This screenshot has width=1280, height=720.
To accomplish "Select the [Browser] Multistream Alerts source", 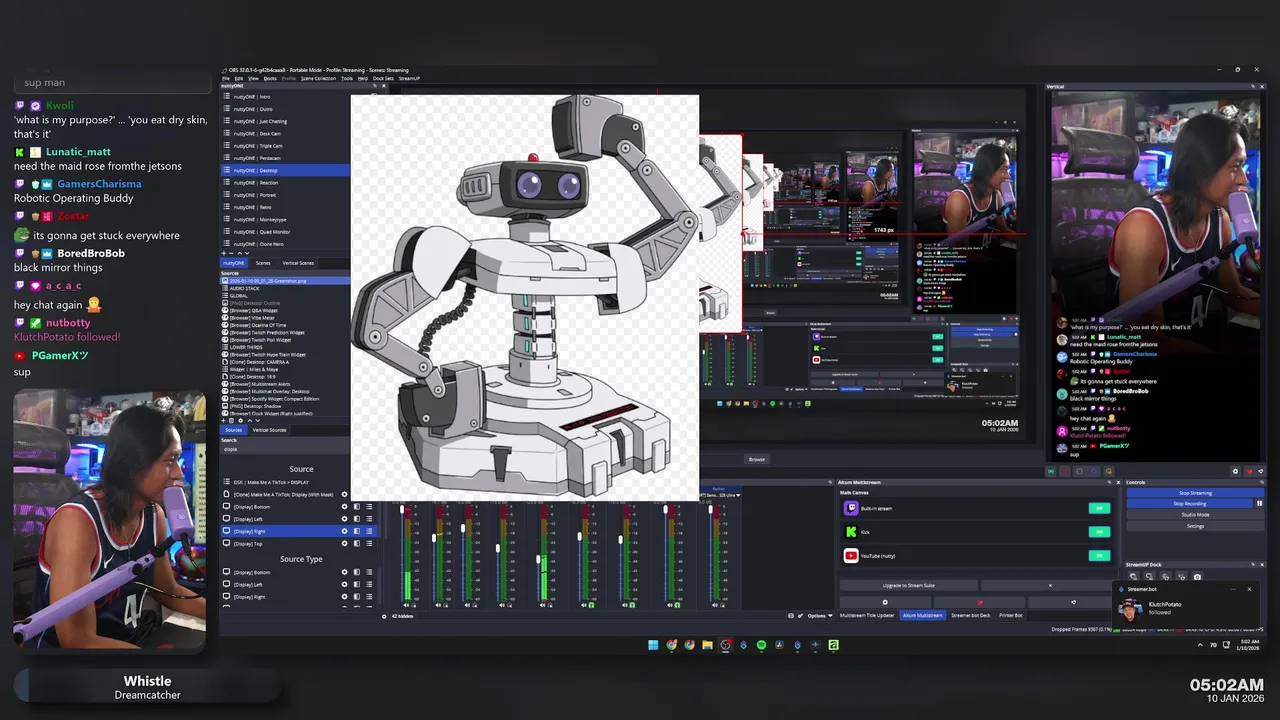I will tap(285, 383).
